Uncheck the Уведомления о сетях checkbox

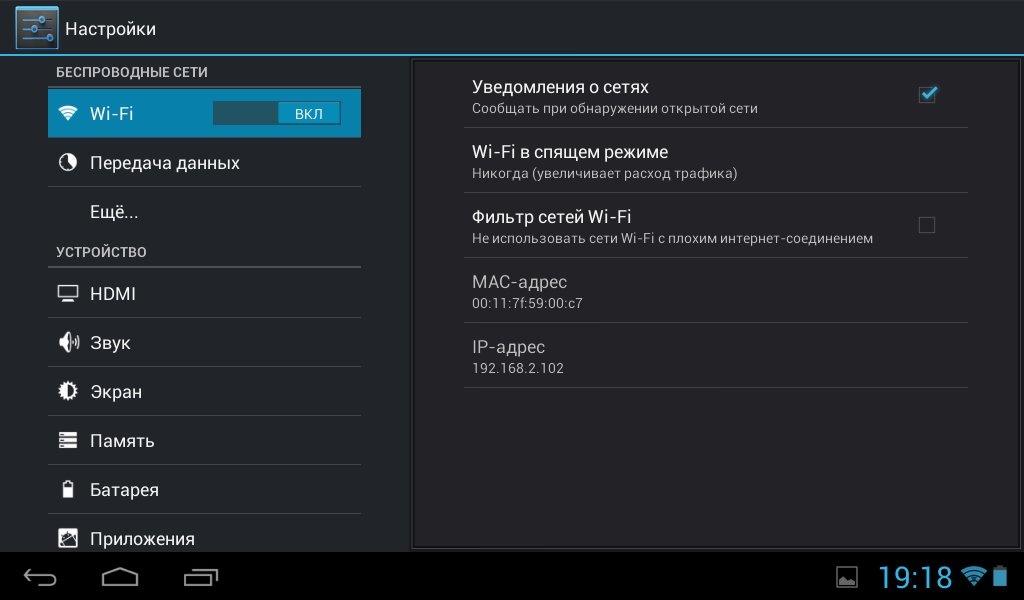click(927, 94)
